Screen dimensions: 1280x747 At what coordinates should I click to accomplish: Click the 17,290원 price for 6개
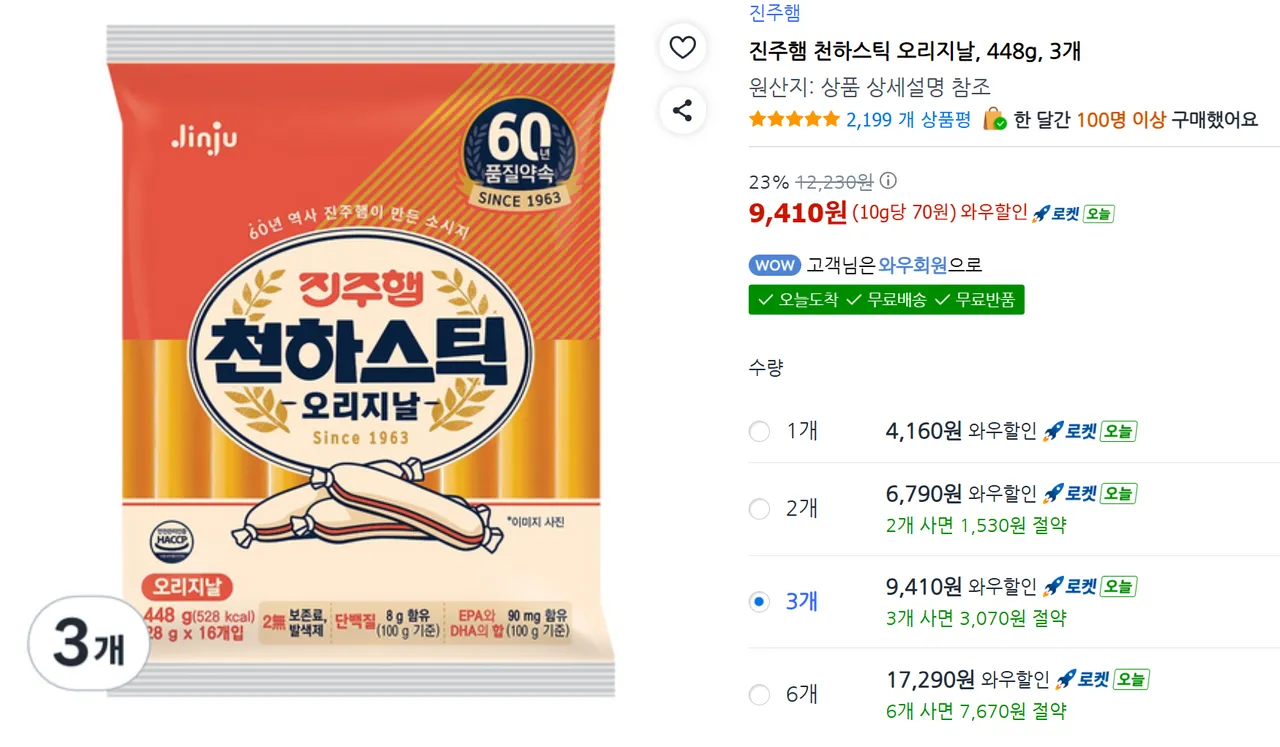pos(930,680)
